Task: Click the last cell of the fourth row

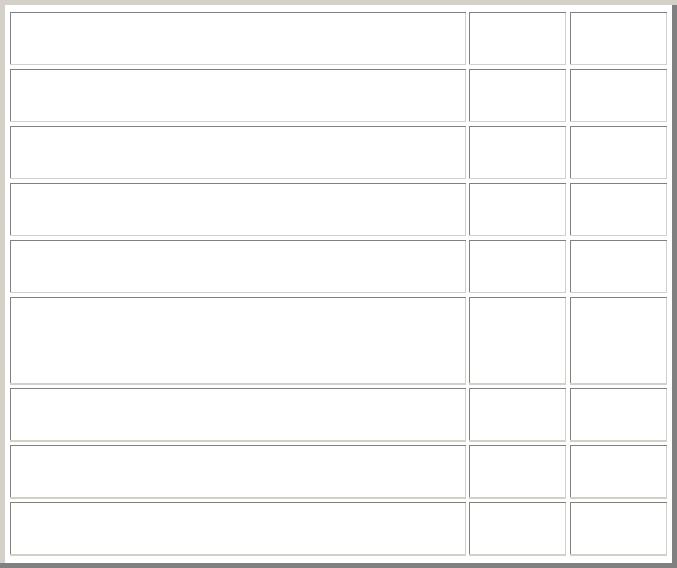Action: (618, 209)
